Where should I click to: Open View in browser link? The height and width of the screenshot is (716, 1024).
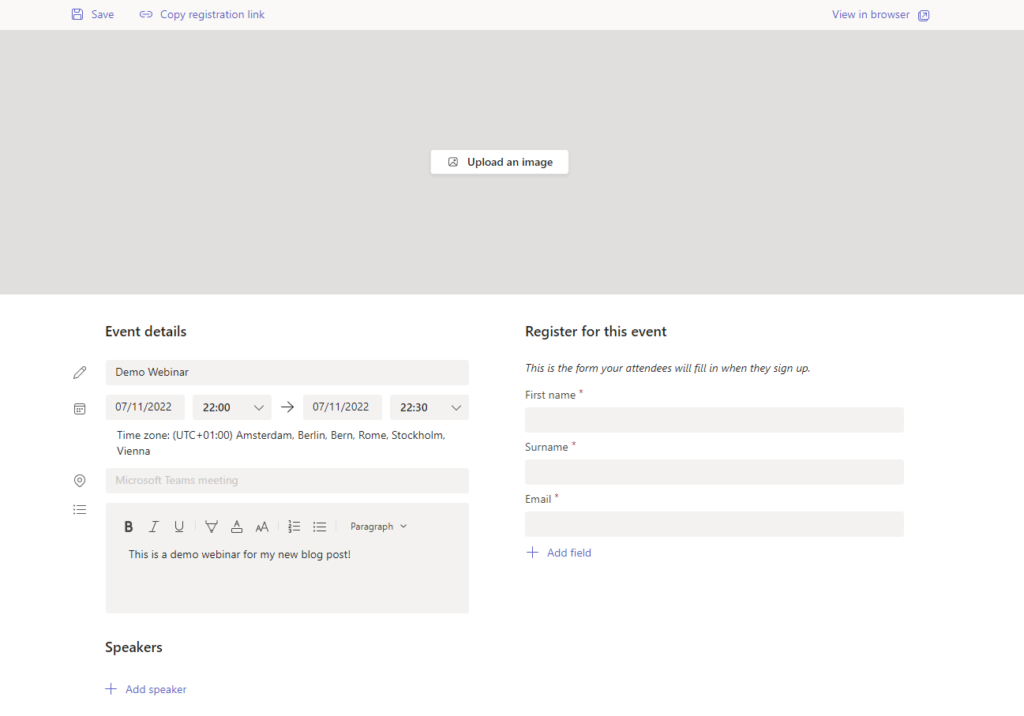pyautogui.click(x=880, y=15)
